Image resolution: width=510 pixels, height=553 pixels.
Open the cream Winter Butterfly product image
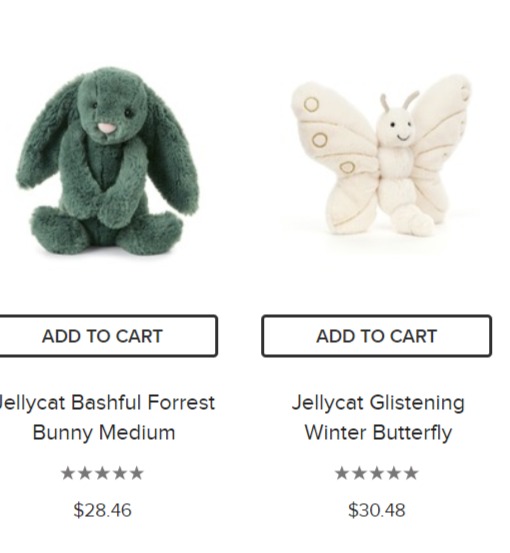tap(381, 156)
